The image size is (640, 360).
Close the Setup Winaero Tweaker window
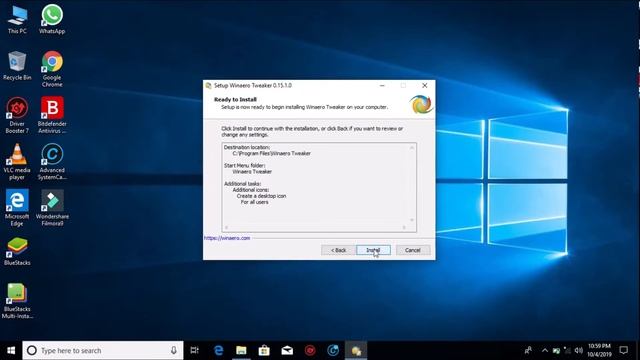[x=424, y=85]
